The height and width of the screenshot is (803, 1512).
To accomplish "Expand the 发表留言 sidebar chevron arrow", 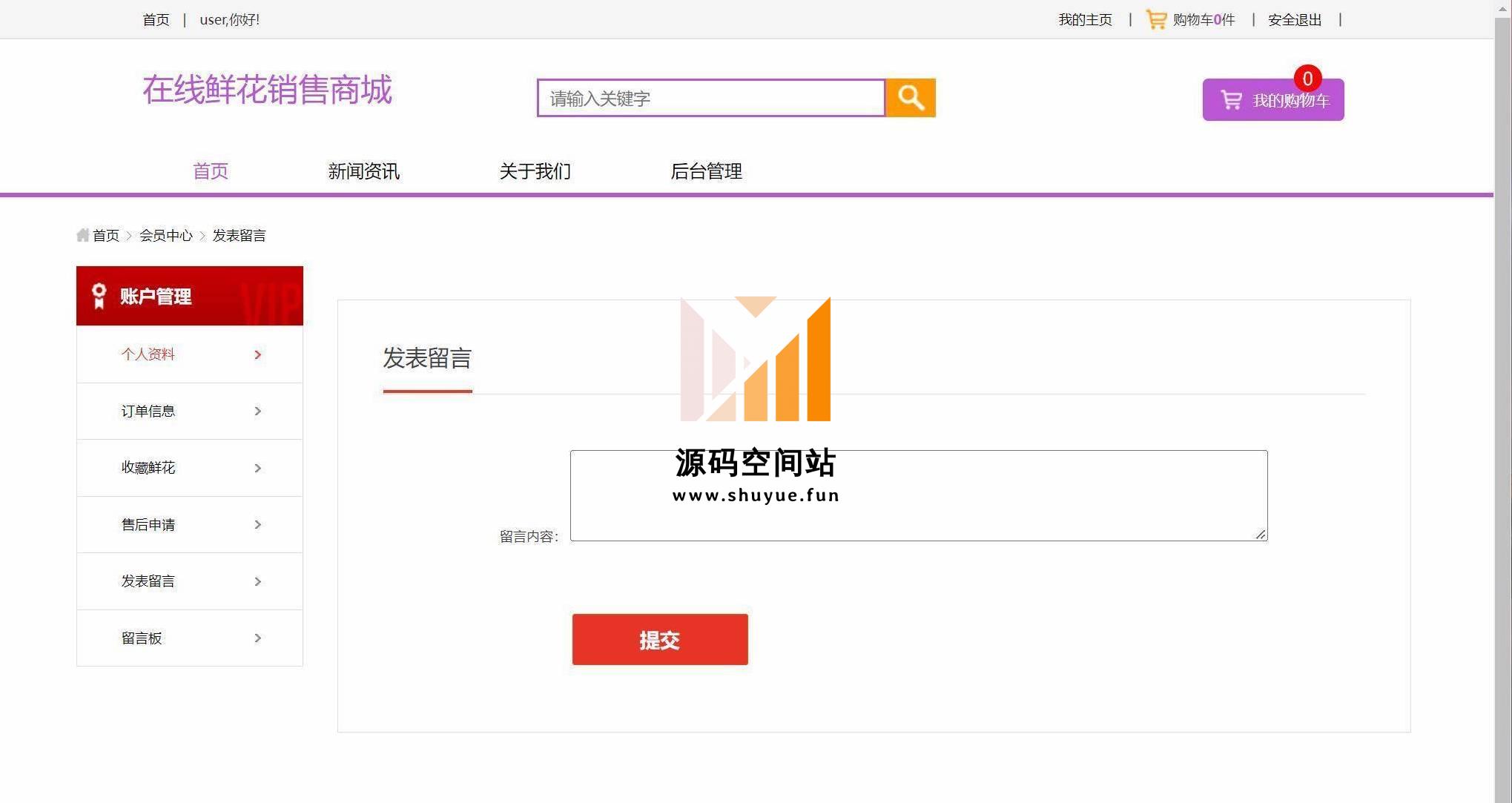I will (x=258, y=581).
